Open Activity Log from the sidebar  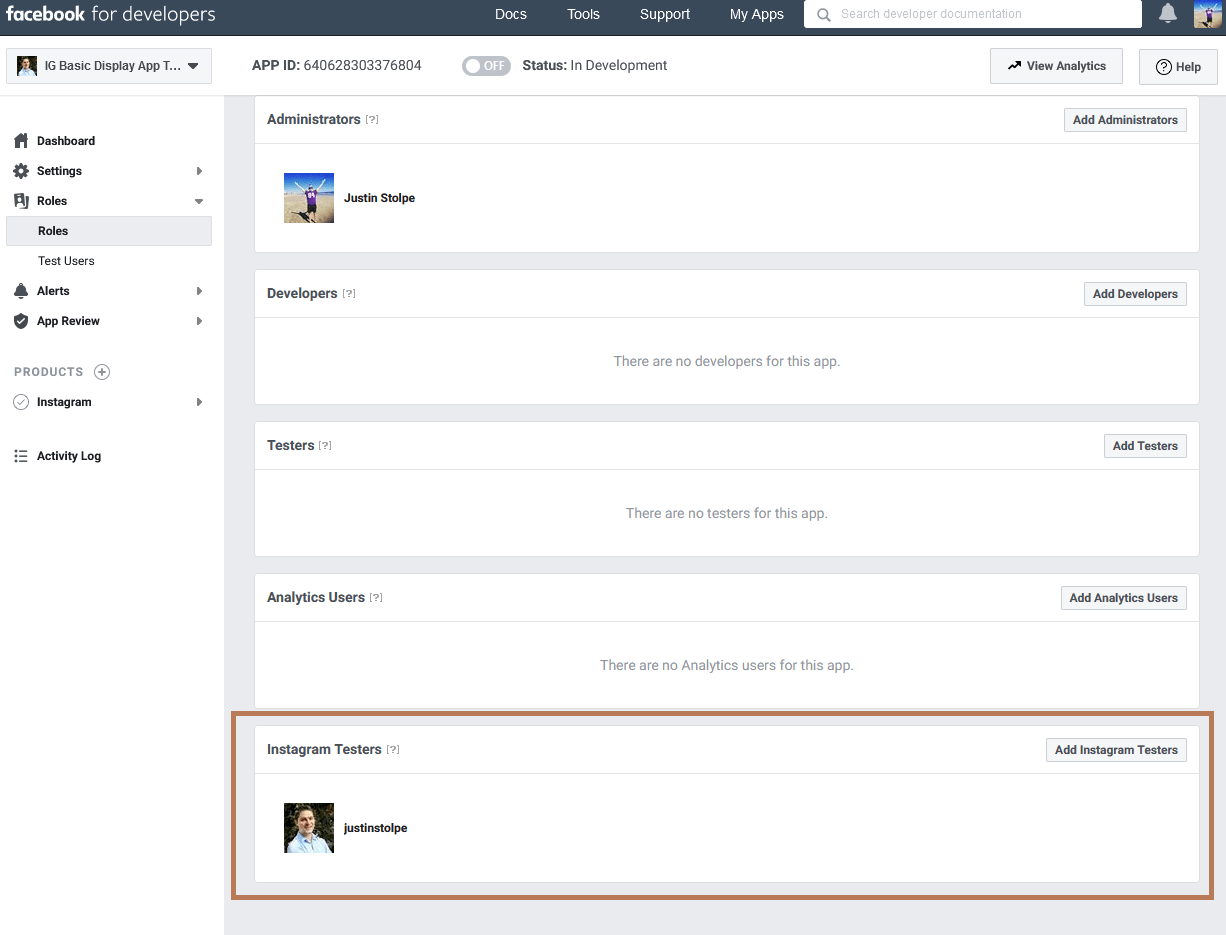pos(69,456)
